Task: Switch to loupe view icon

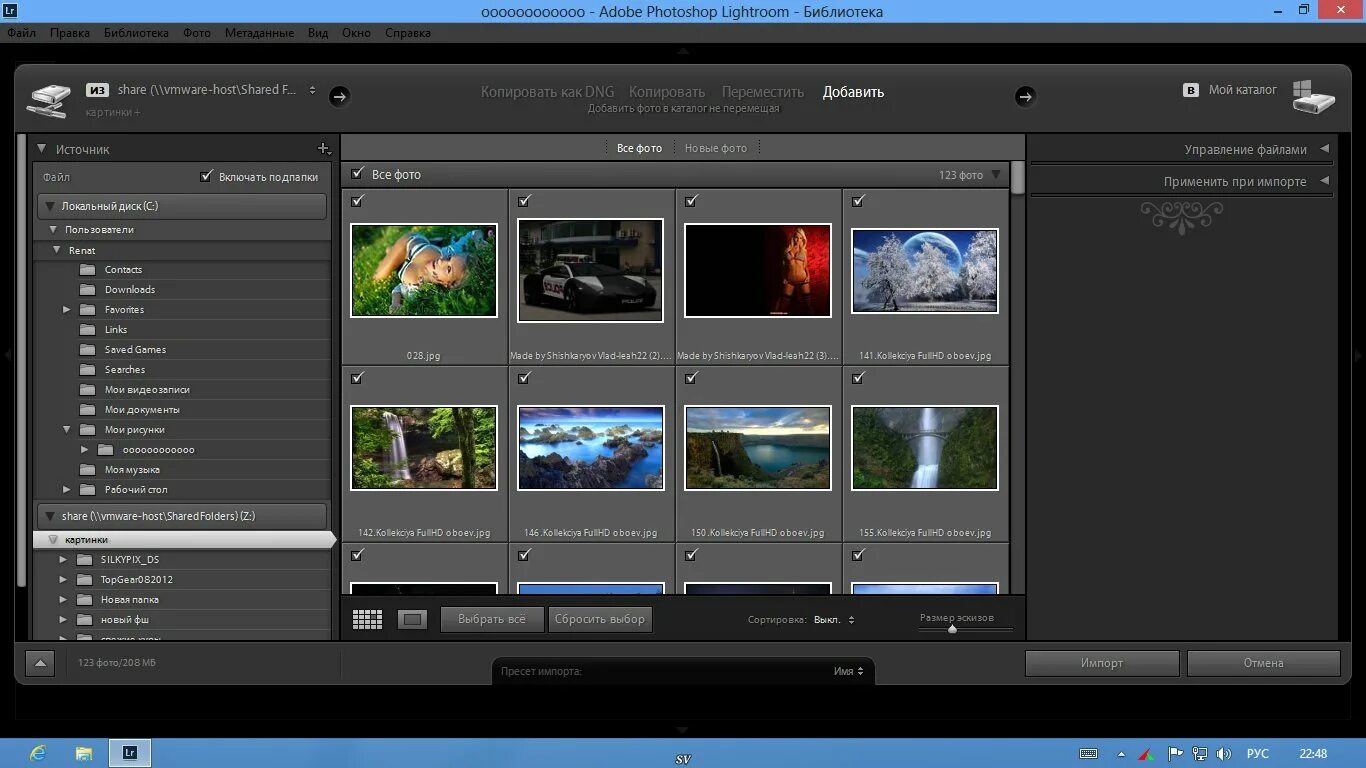Action: point(412,620)
